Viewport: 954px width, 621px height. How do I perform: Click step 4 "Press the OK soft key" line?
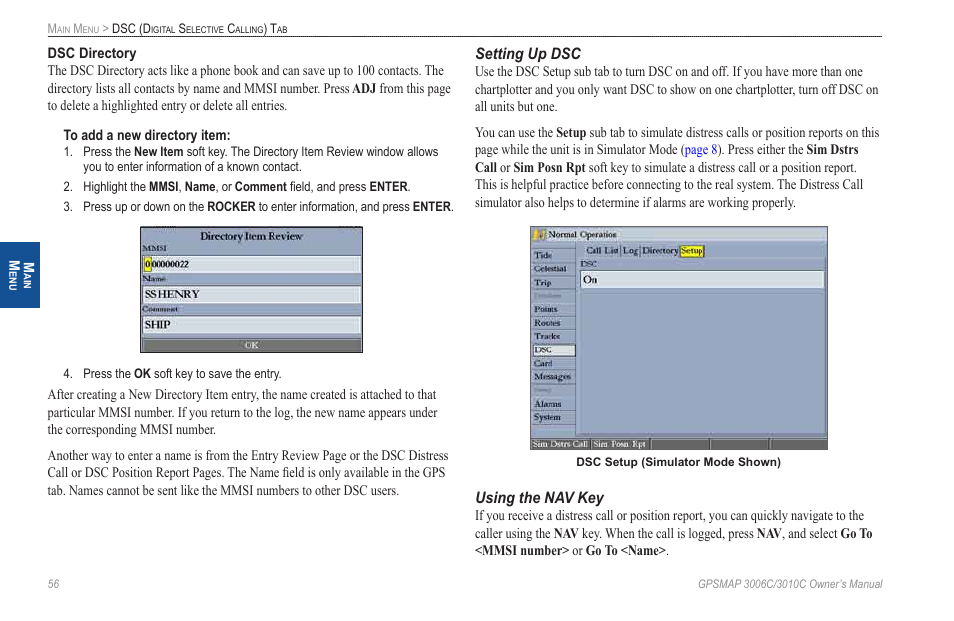[x=172, y=374]
